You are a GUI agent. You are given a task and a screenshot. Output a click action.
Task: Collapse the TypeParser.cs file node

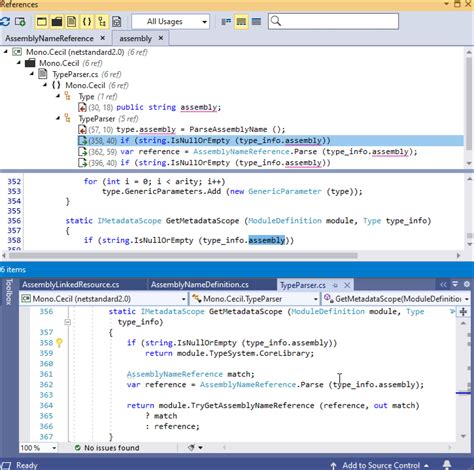click(32, 74)
